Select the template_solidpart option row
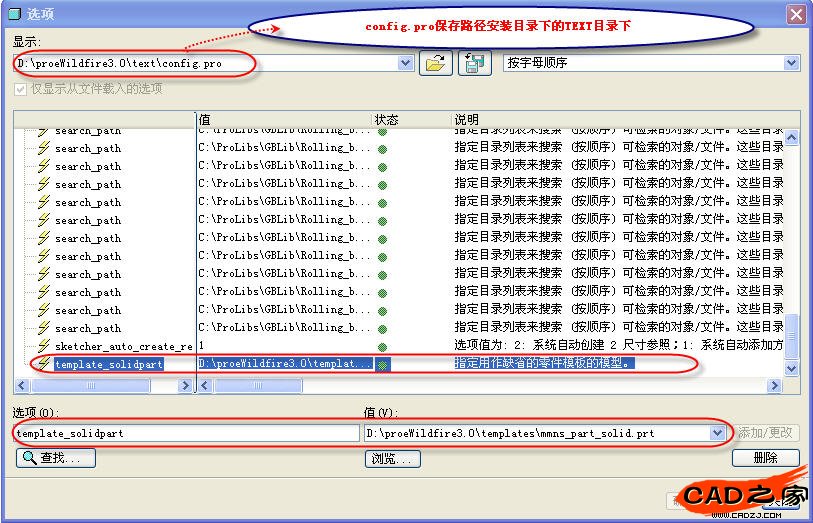Viewport: 813px width, 523px height. coord(109,364)
